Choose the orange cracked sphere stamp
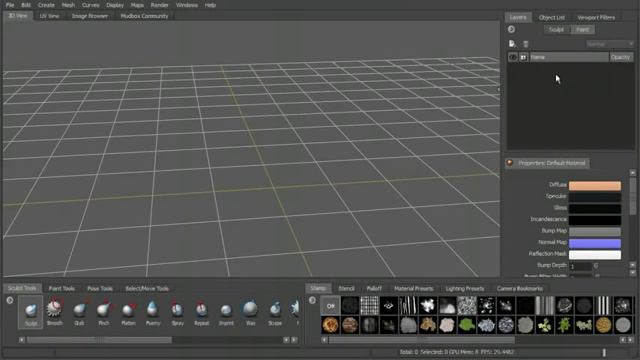 point(330,325)
